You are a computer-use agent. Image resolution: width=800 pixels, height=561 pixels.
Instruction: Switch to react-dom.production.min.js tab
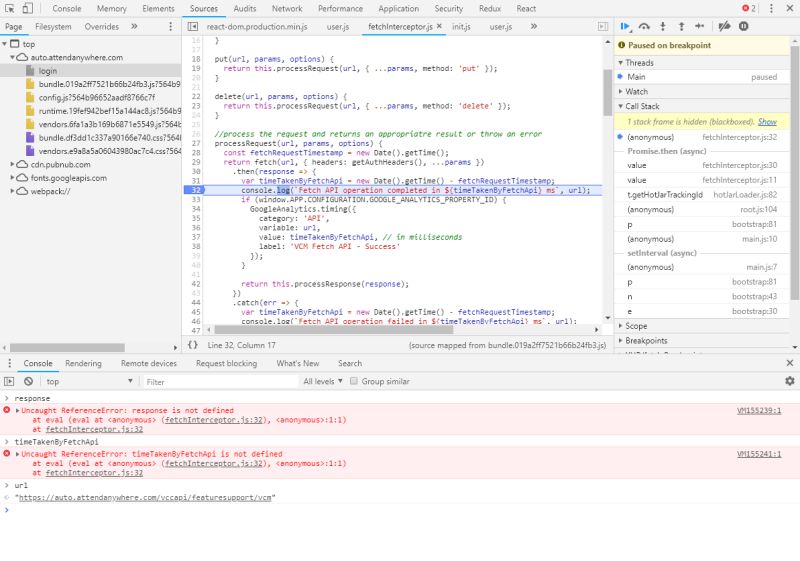tap(257, 27)
